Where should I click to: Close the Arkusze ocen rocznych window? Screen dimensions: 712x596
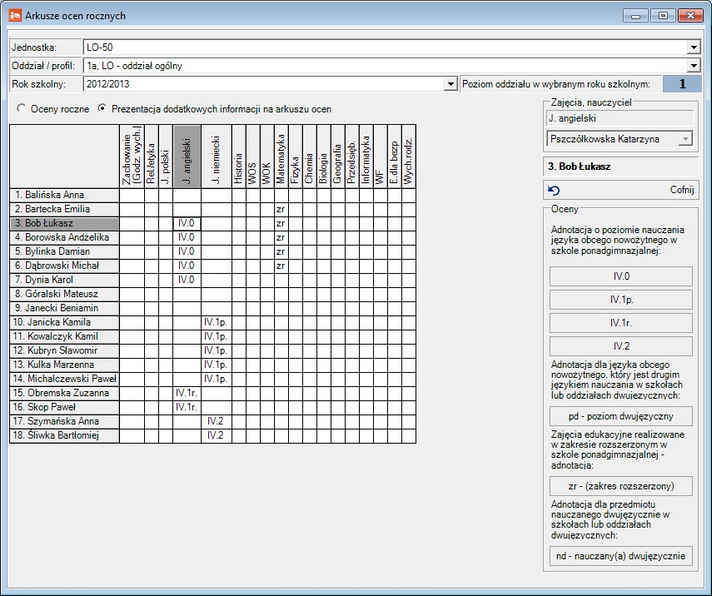(x=691, y=16)
